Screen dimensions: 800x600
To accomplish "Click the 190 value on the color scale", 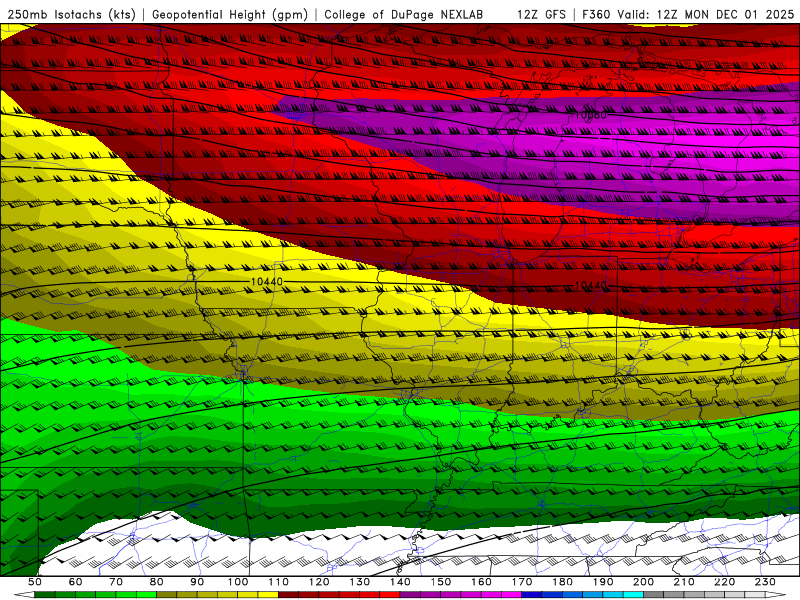I will click(604, 582).
